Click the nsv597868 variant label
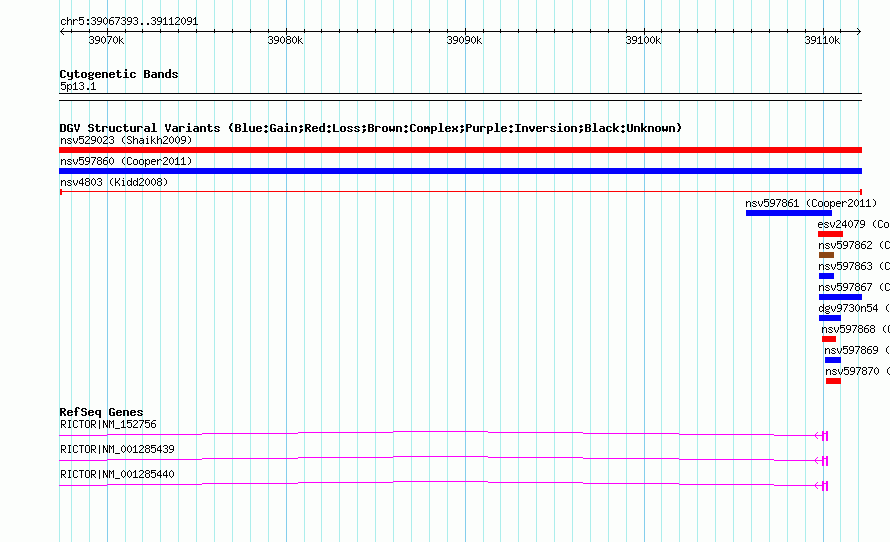The height and width of the screenshot is (542, 890). coord(855,329)
